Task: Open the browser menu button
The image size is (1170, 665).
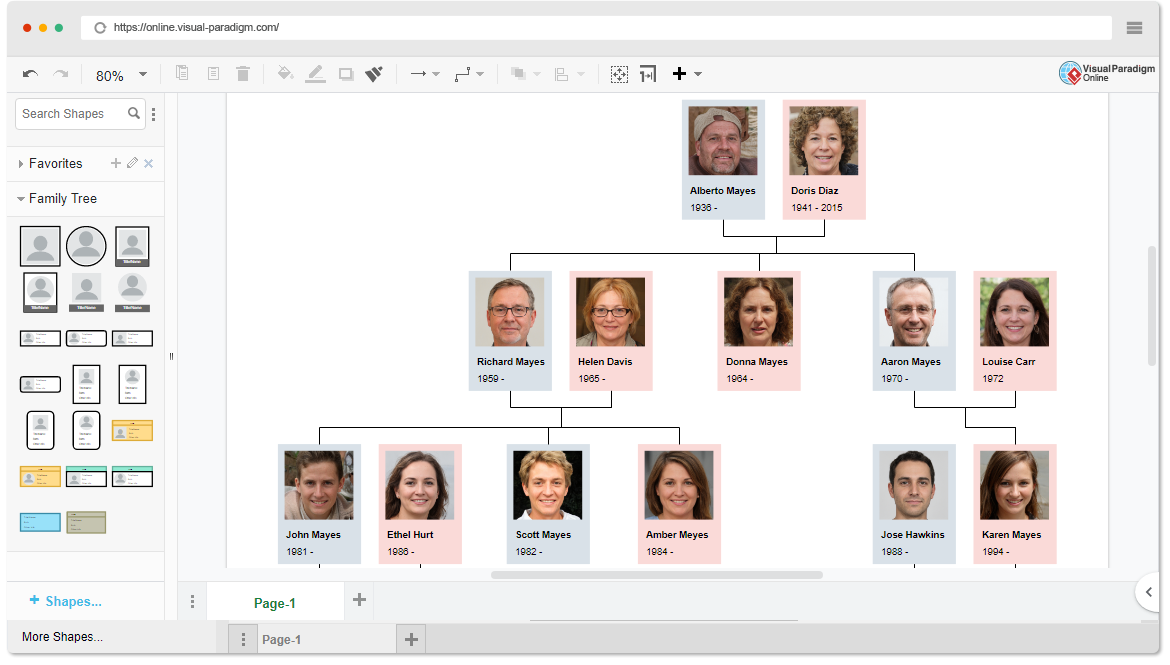Action: 1134,27
